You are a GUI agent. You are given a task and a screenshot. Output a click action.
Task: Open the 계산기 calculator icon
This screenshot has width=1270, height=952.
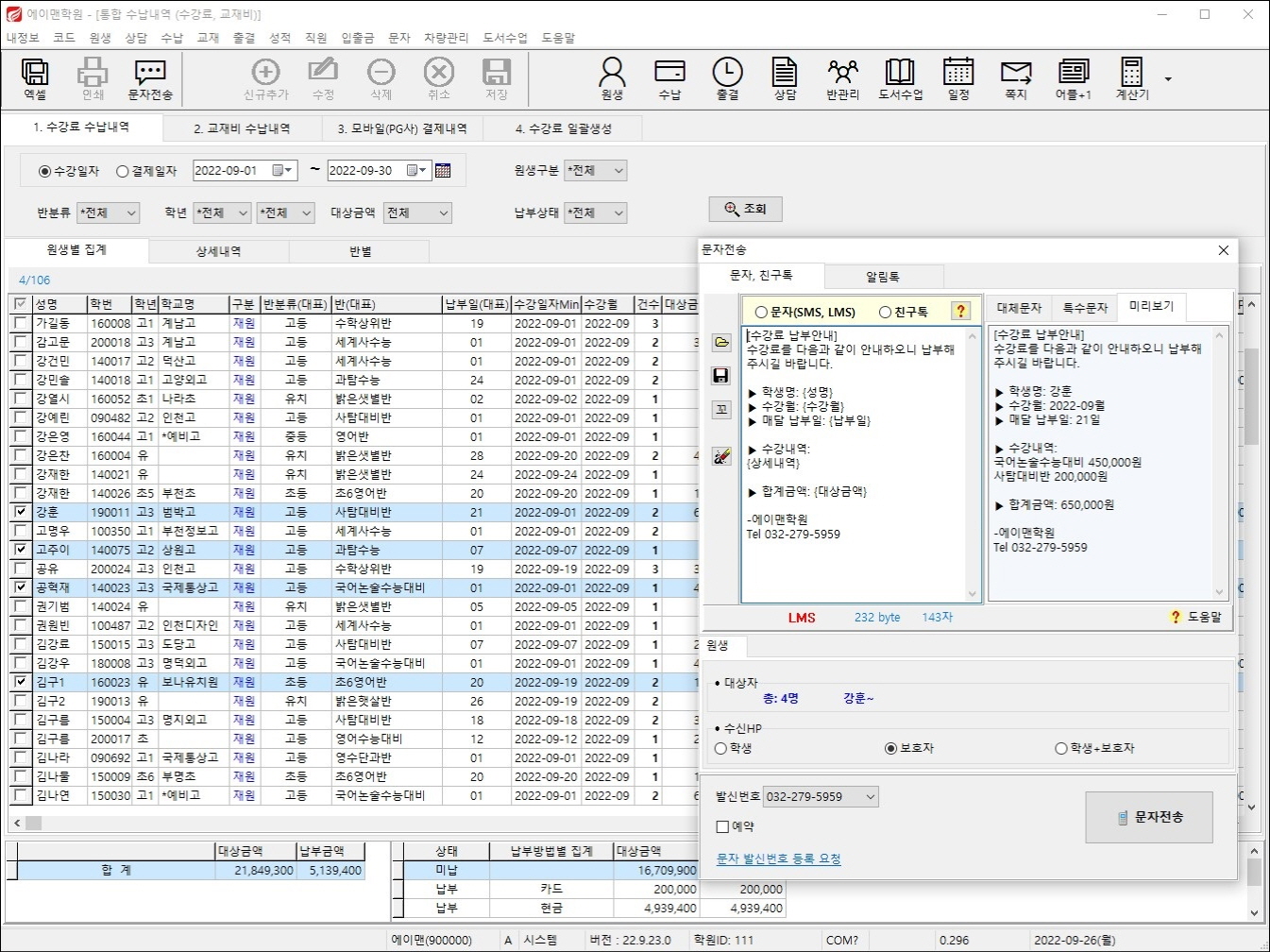(1131, 78)
